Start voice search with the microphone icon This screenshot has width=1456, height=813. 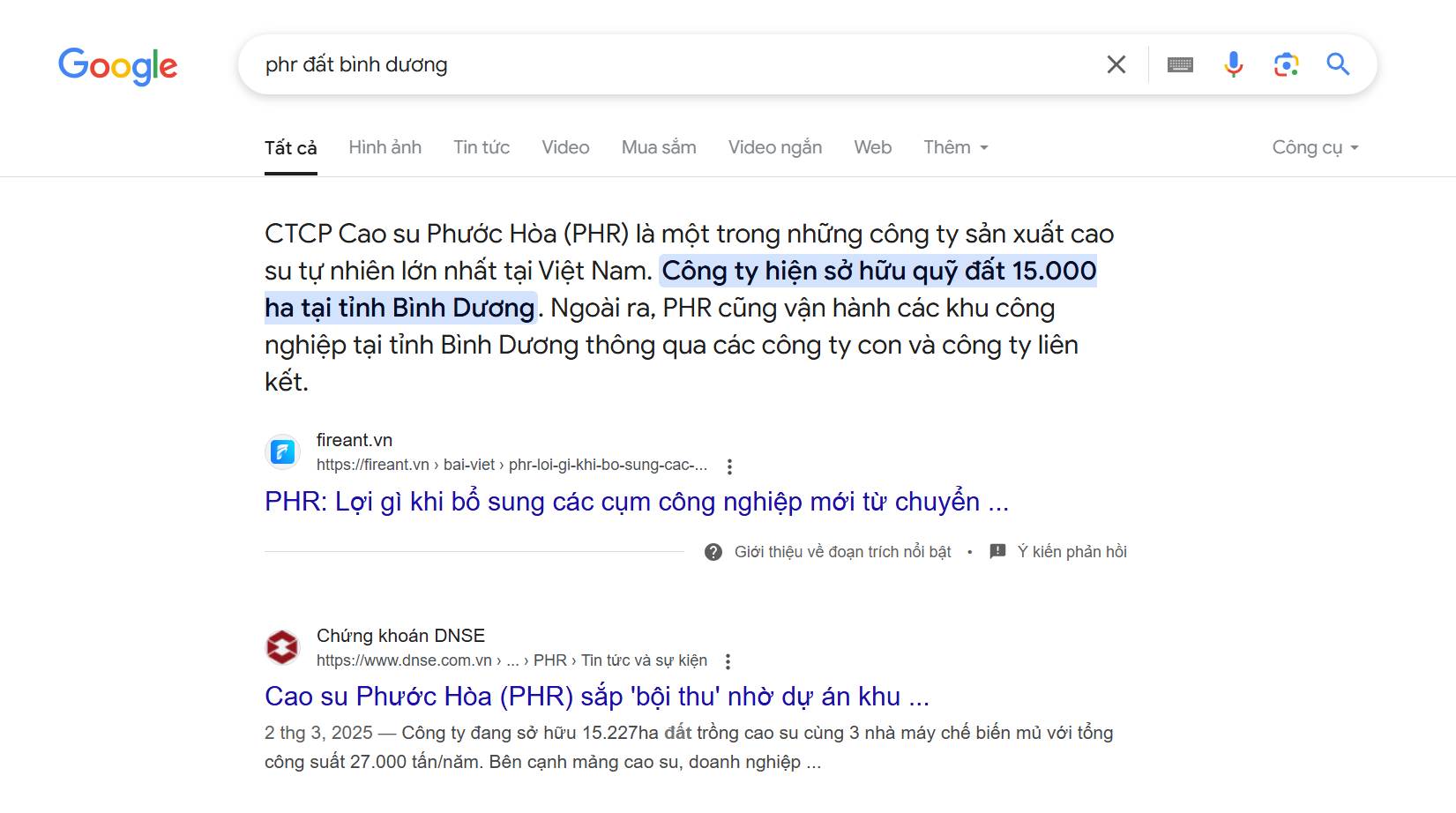tap(1234, 64)
